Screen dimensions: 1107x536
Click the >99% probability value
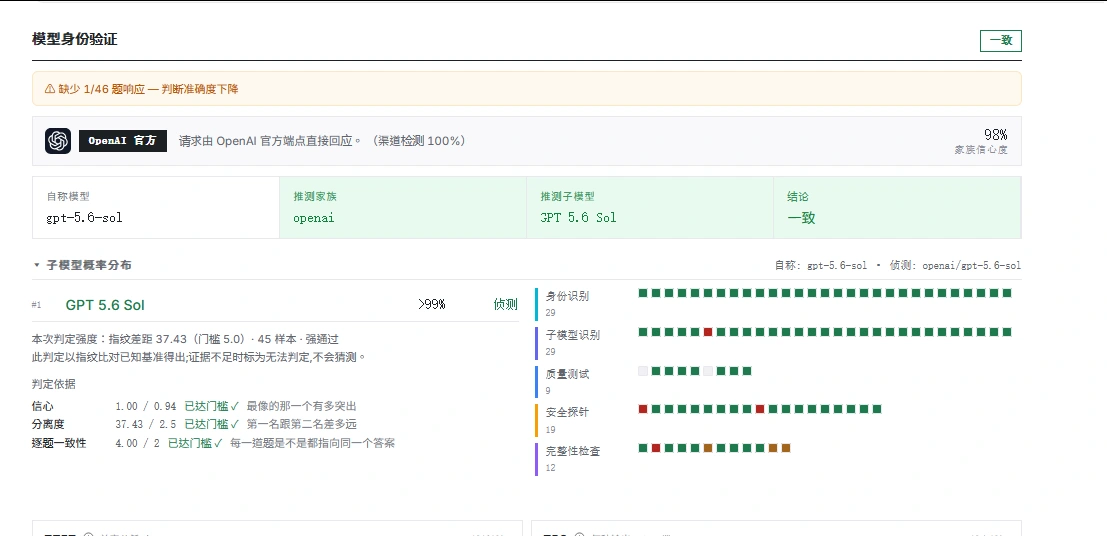coord(431,304)
